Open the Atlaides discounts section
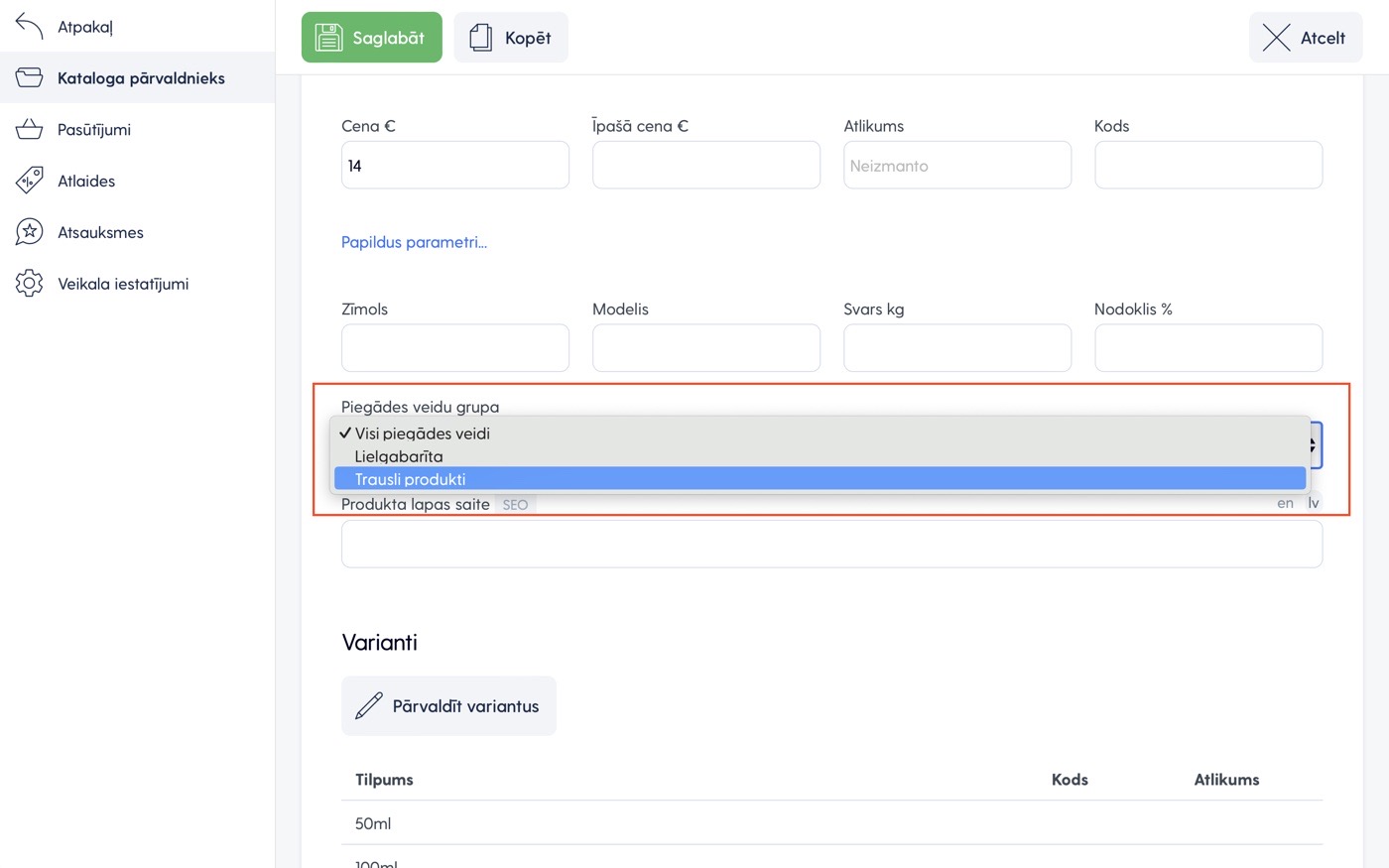The width and height of the screenshot is (1389, 868). click(138, 181)
